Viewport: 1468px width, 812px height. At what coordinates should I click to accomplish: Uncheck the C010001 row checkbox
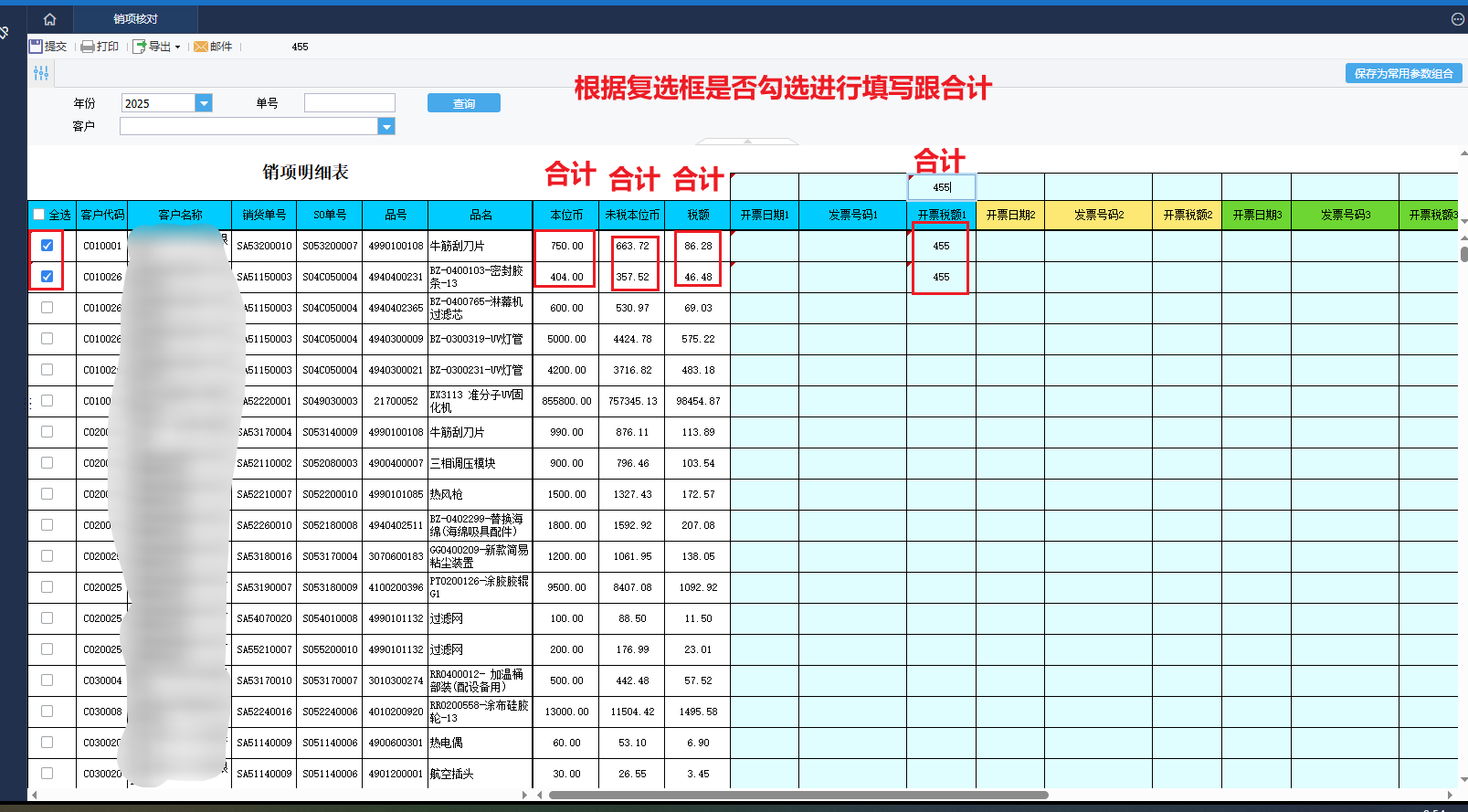(x=47, y=245)
